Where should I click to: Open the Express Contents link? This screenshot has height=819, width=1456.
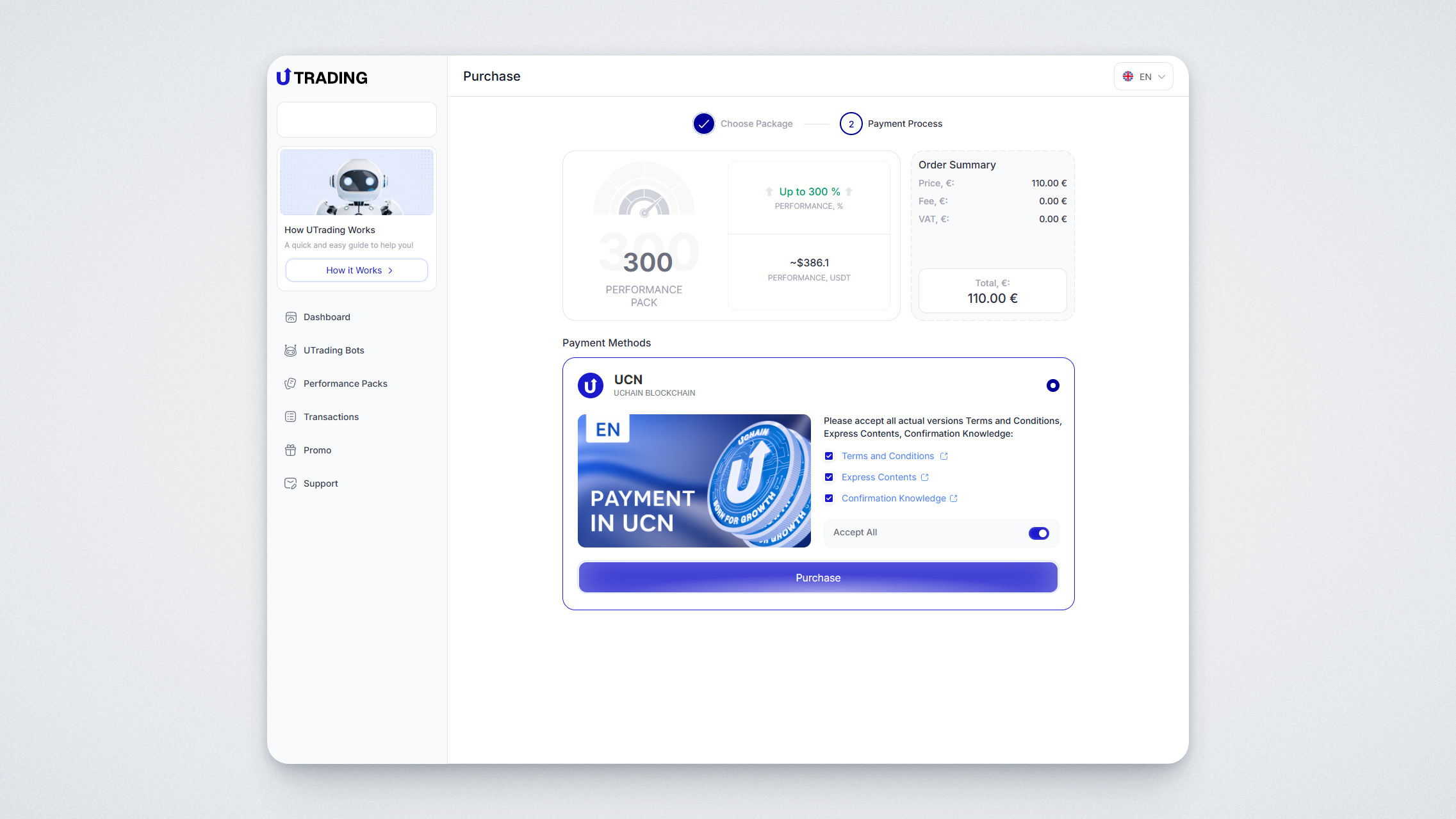tap(878, 477)
